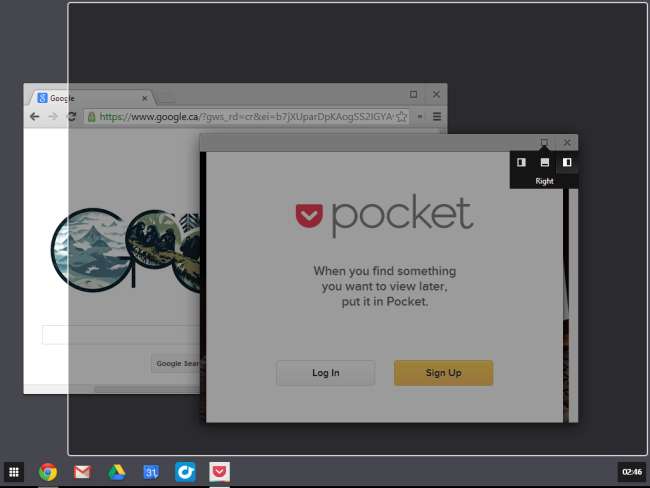The image size is (650, 488).
Task: Open system tray clock showing 02:46
Action: (632, 471)
